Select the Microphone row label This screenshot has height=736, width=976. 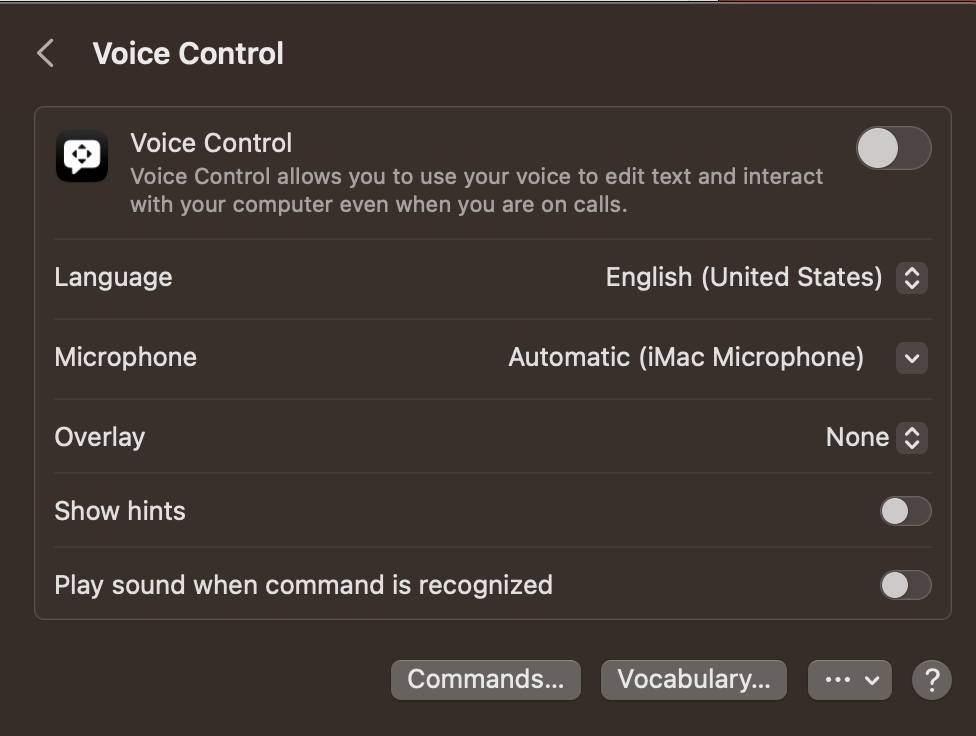click(125, 357)
